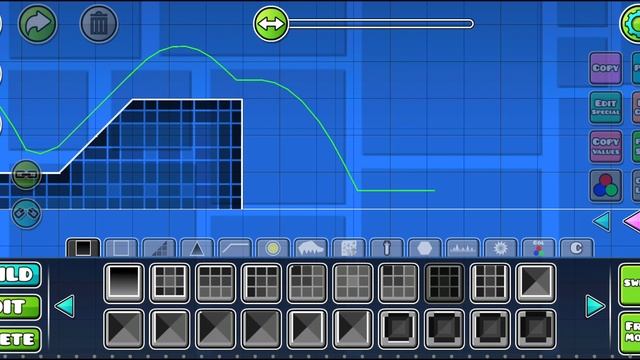Image resolution: width=640 pixels, height=360 pixels.
Task: Open the spike triangle category tab
Action: point(197,248)
